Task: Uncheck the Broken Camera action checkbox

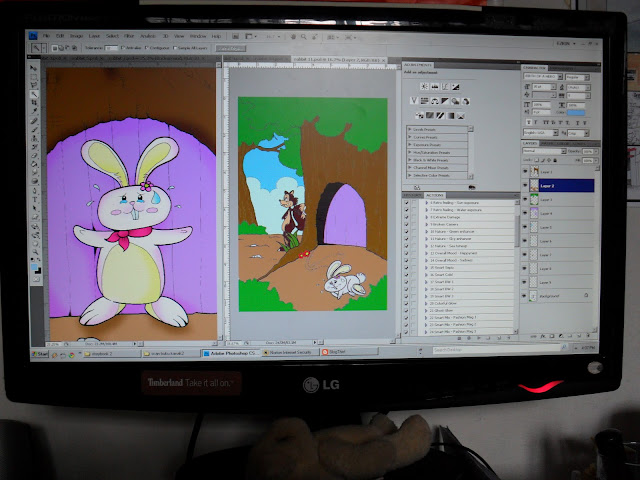Action: click(406, 224)
